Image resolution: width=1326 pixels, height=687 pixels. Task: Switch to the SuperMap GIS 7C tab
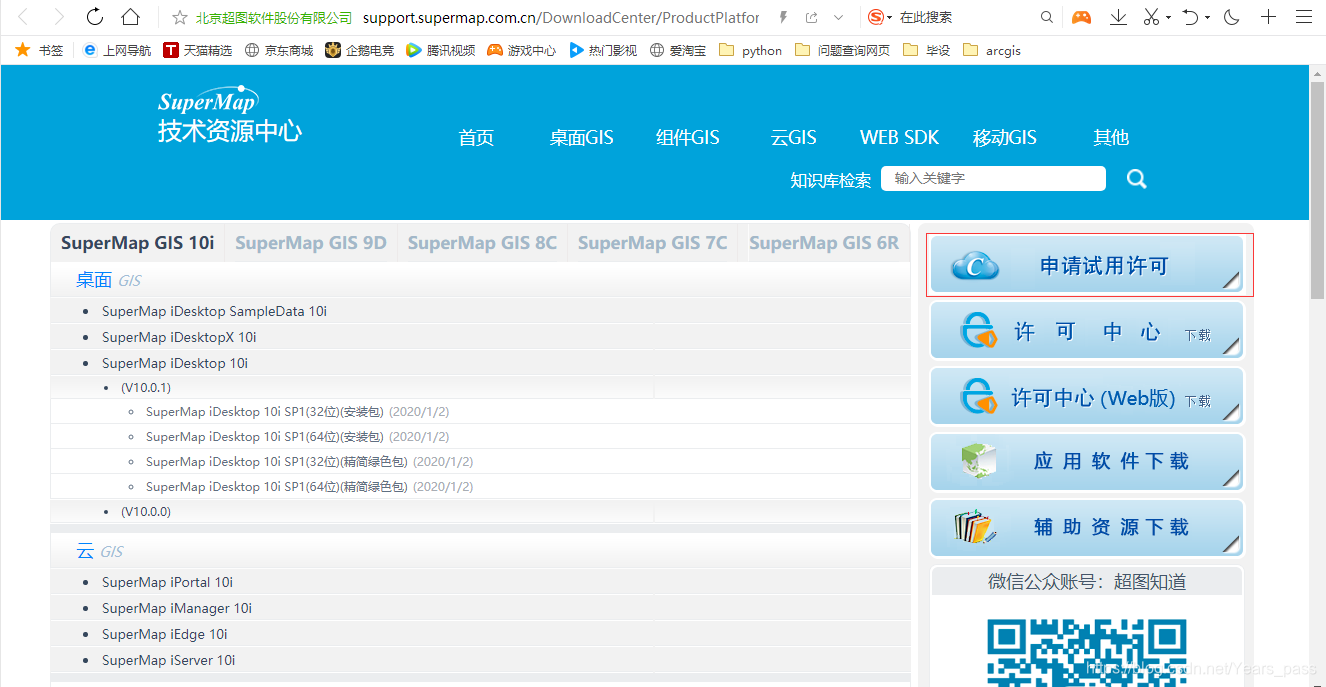[653, 243]
